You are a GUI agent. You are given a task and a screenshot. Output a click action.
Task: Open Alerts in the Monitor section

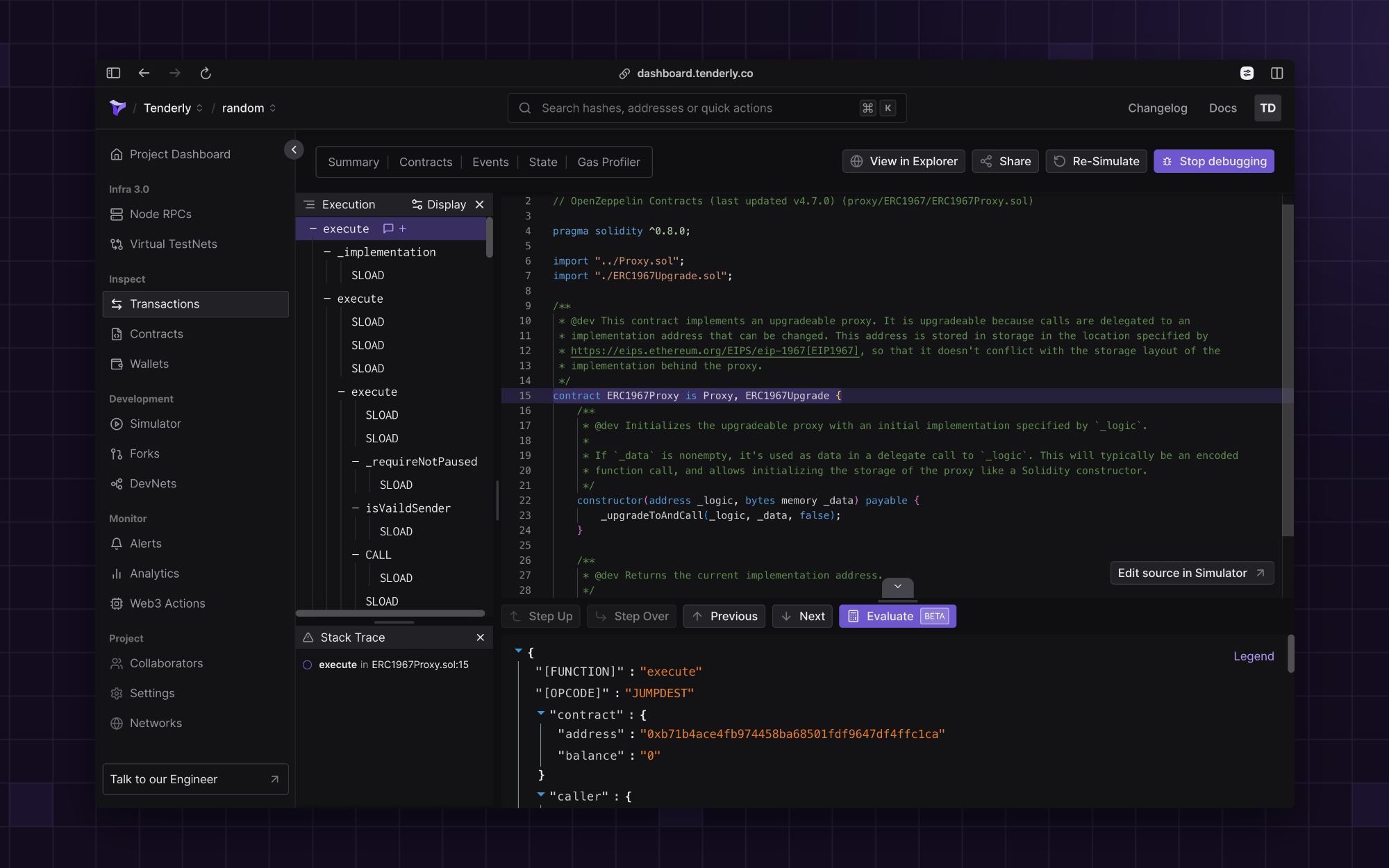pyautogui.click(x=146, y=543)
